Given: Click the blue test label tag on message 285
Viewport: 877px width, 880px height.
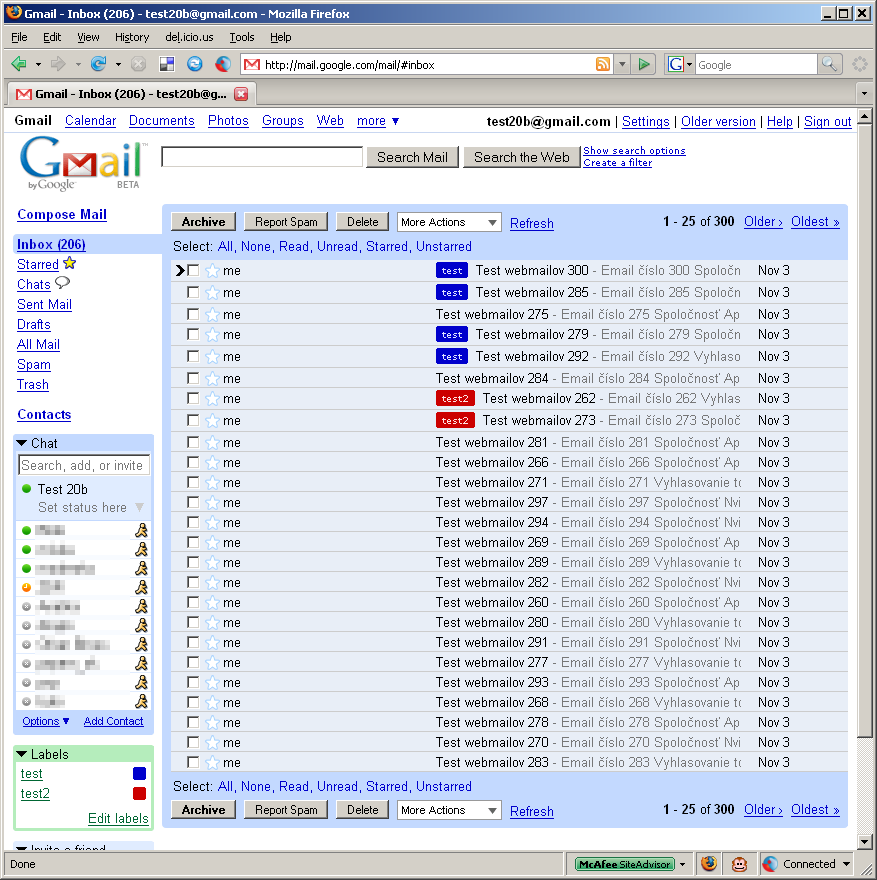Looking at the screenshot, I should (452, 292).
